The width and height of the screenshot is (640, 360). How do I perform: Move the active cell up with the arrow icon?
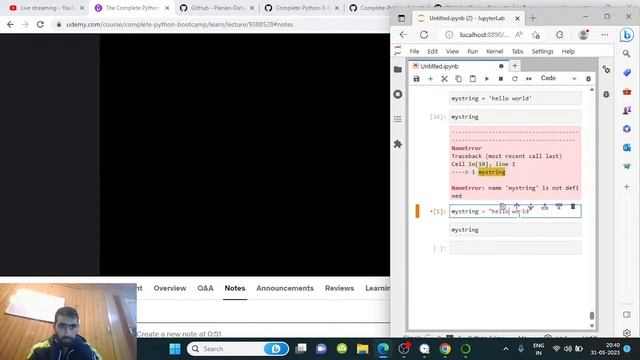click(517, 207)
